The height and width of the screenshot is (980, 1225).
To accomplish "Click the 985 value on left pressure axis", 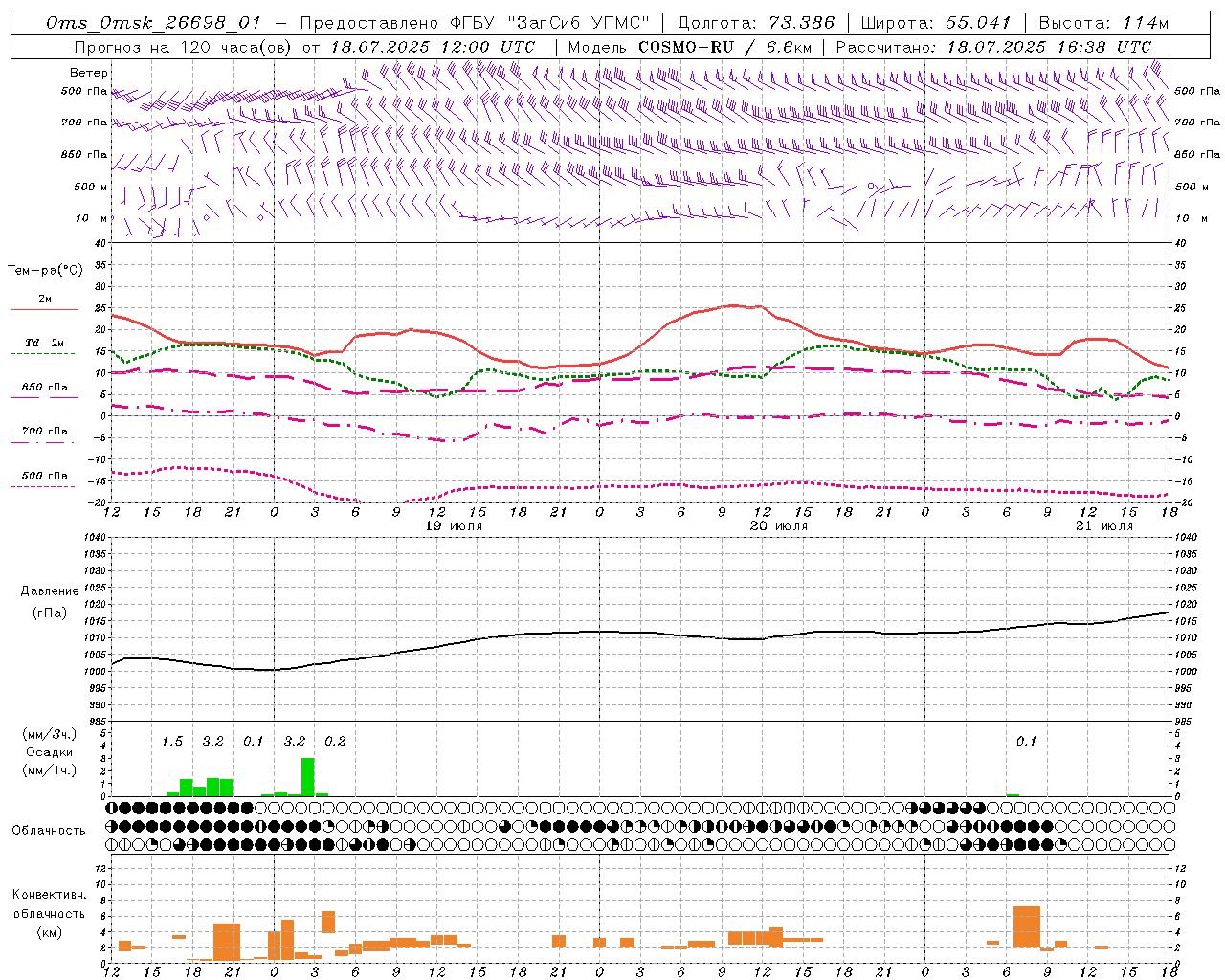I will pos(98,722).
